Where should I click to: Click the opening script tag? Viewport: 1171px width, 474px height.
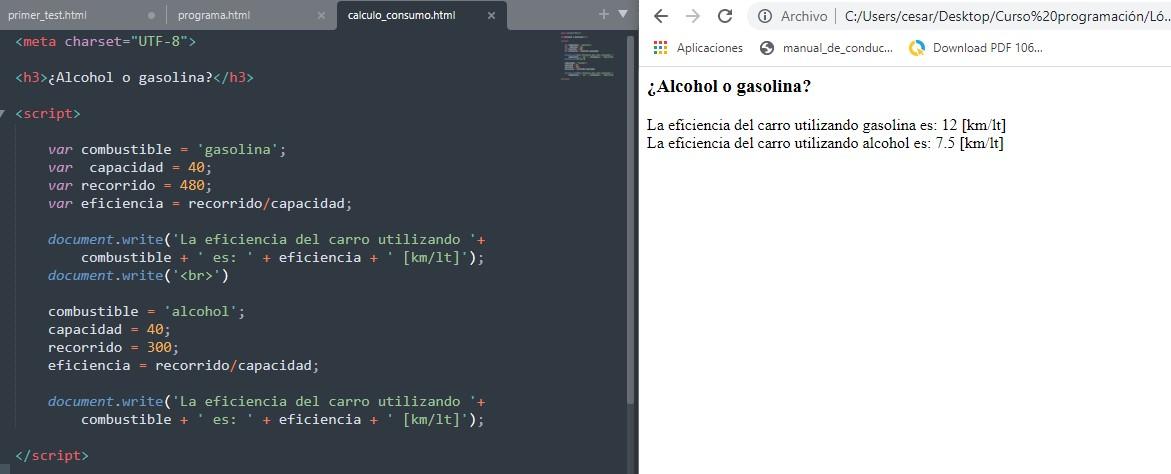[48, 113]
